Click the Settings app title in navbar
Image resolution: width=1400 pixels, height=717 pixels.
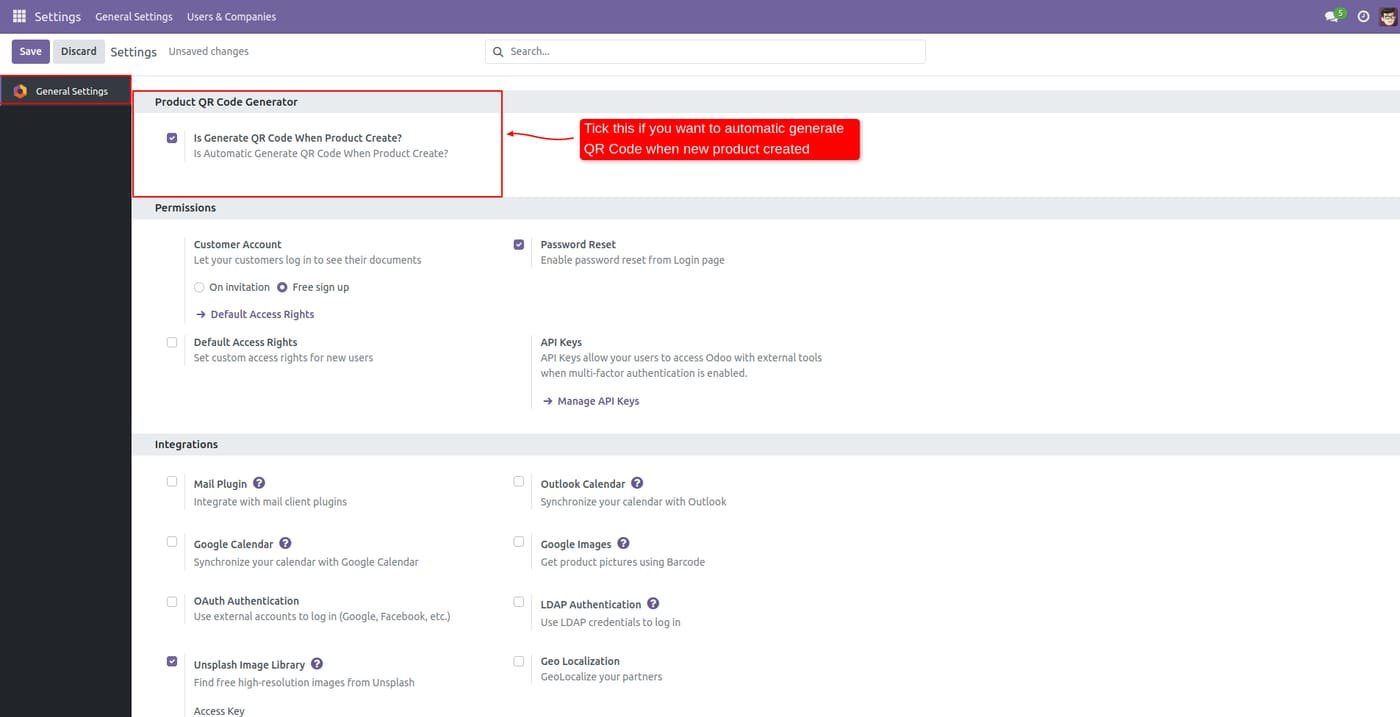coord(57,17)
